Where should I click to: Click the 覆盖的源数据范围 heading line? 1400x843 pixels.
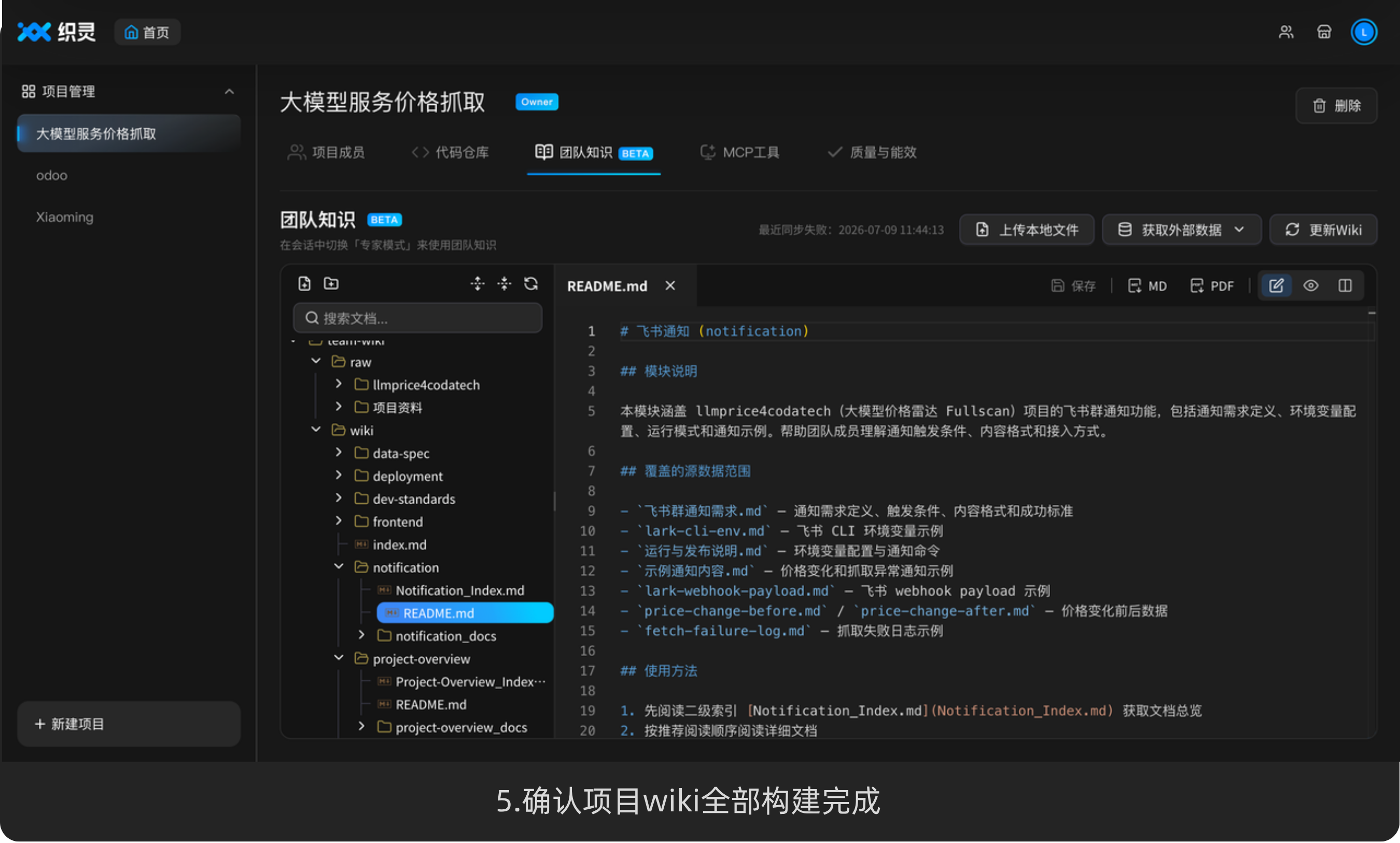click(x=685, y=471)
